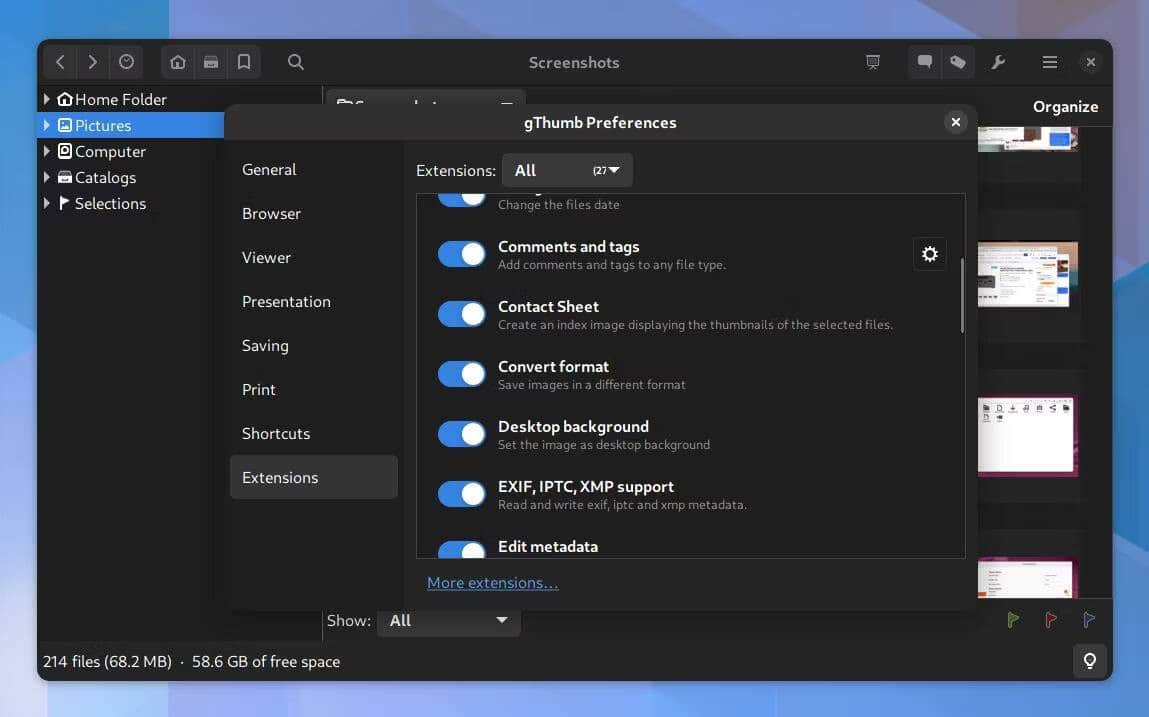This screenshot has height=717, width=1149.
Task: Open Comments and tags extension settings gear
Action: click(x=929, y=254)
